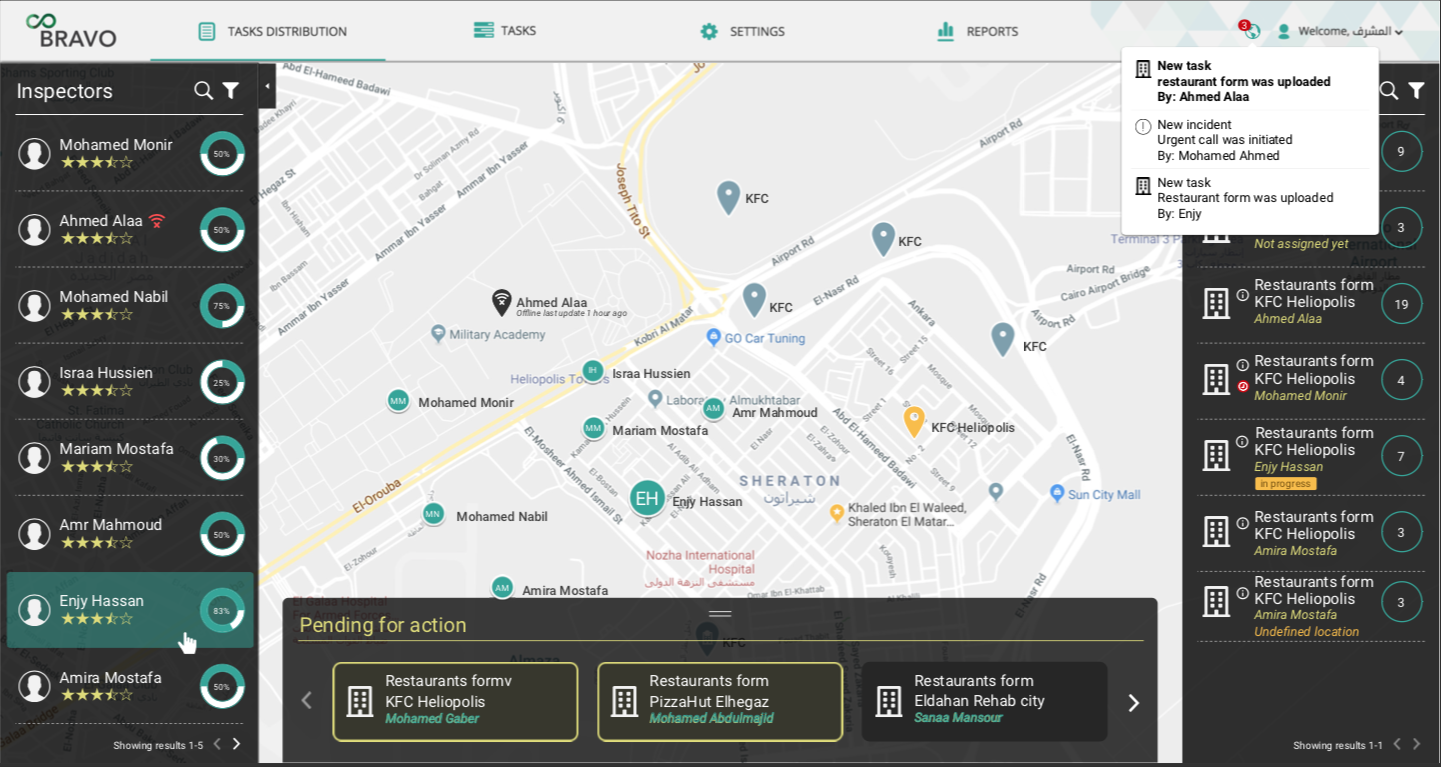Click the Sun City Mall map pin

[x=1058, y=494]
